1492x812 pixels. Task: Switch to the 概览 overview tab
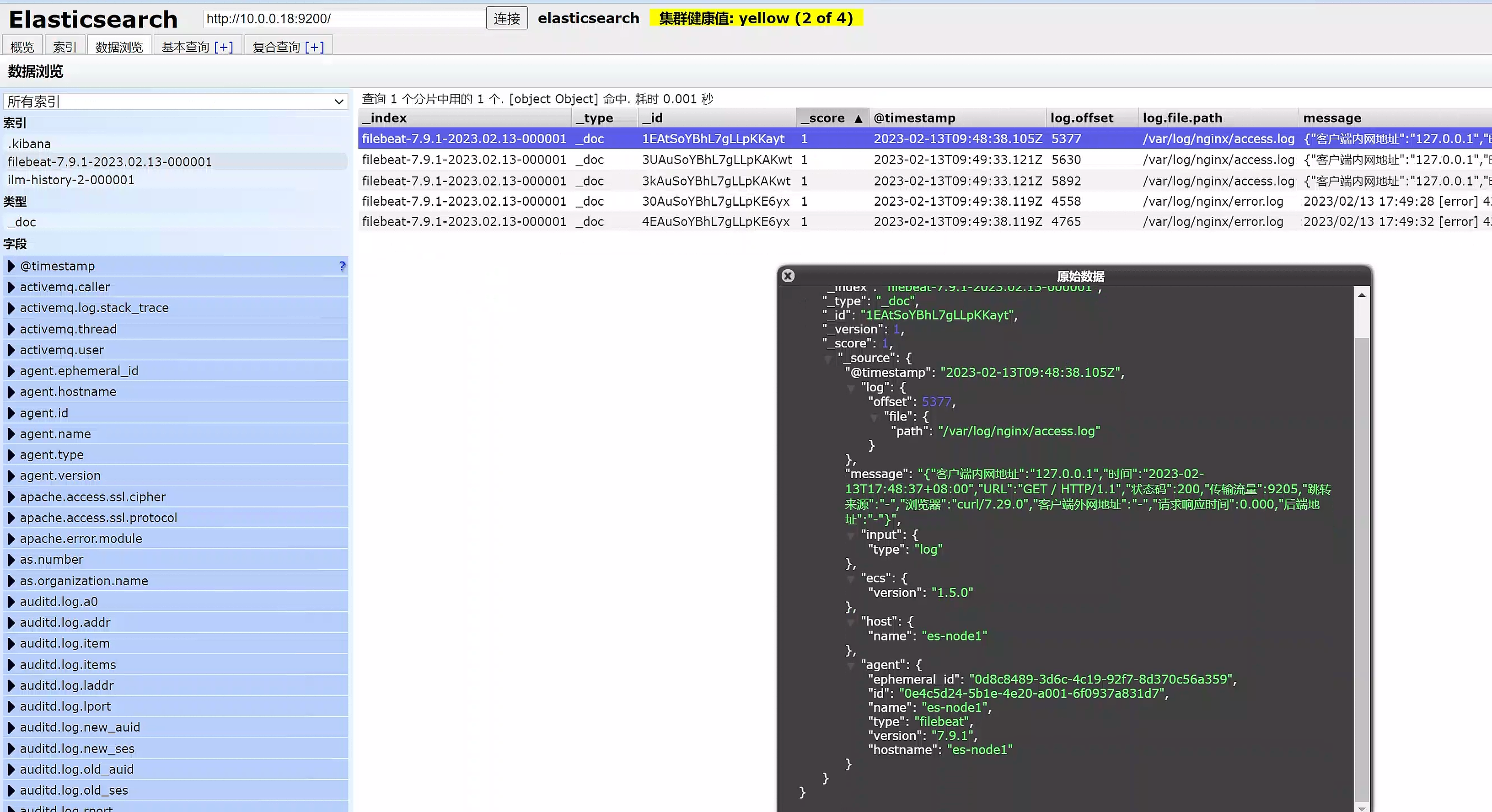(22, 47)
